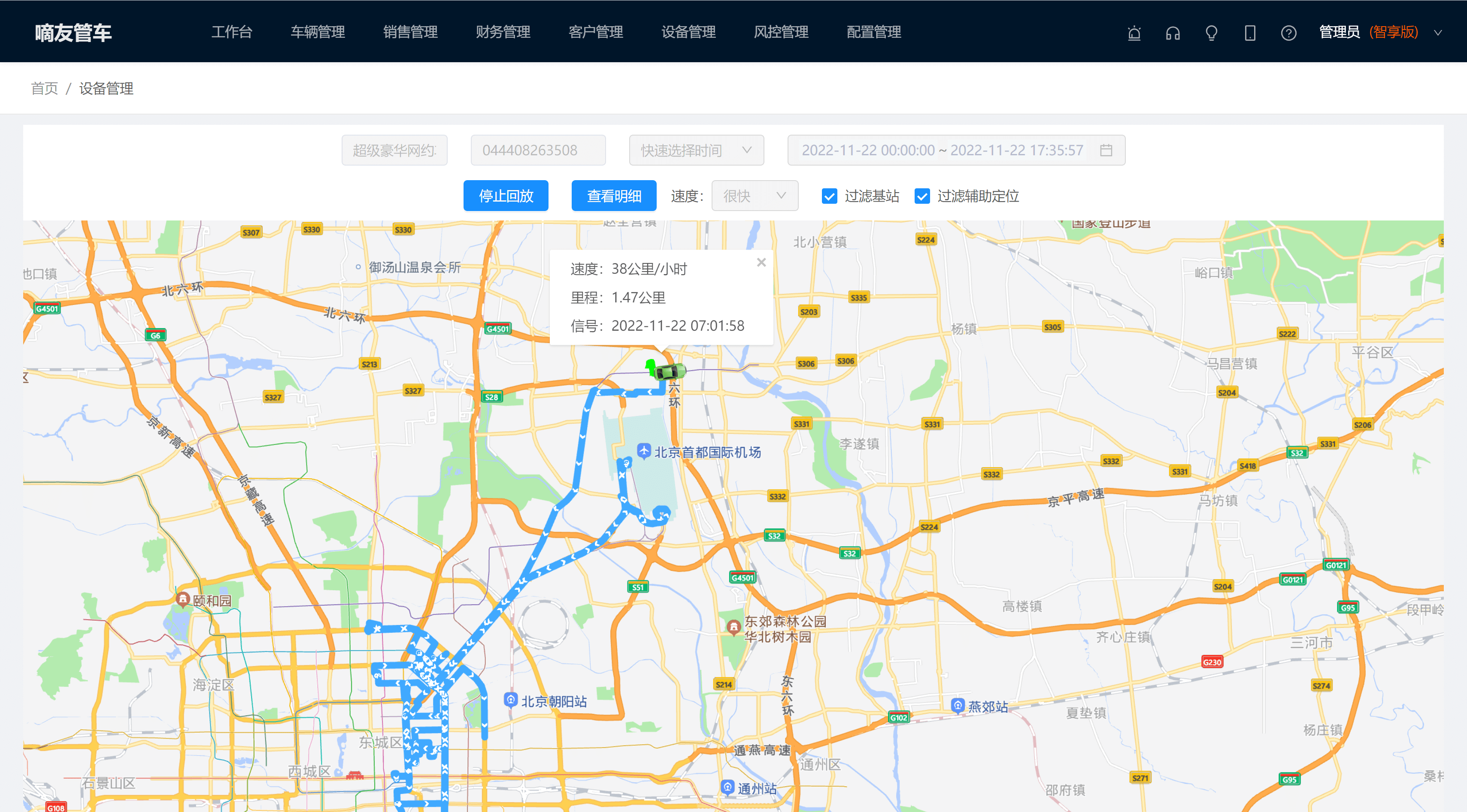Click the G102 highway badge
The height and width of the screenshot is (812, 1467).
click(x=899, y=717)
